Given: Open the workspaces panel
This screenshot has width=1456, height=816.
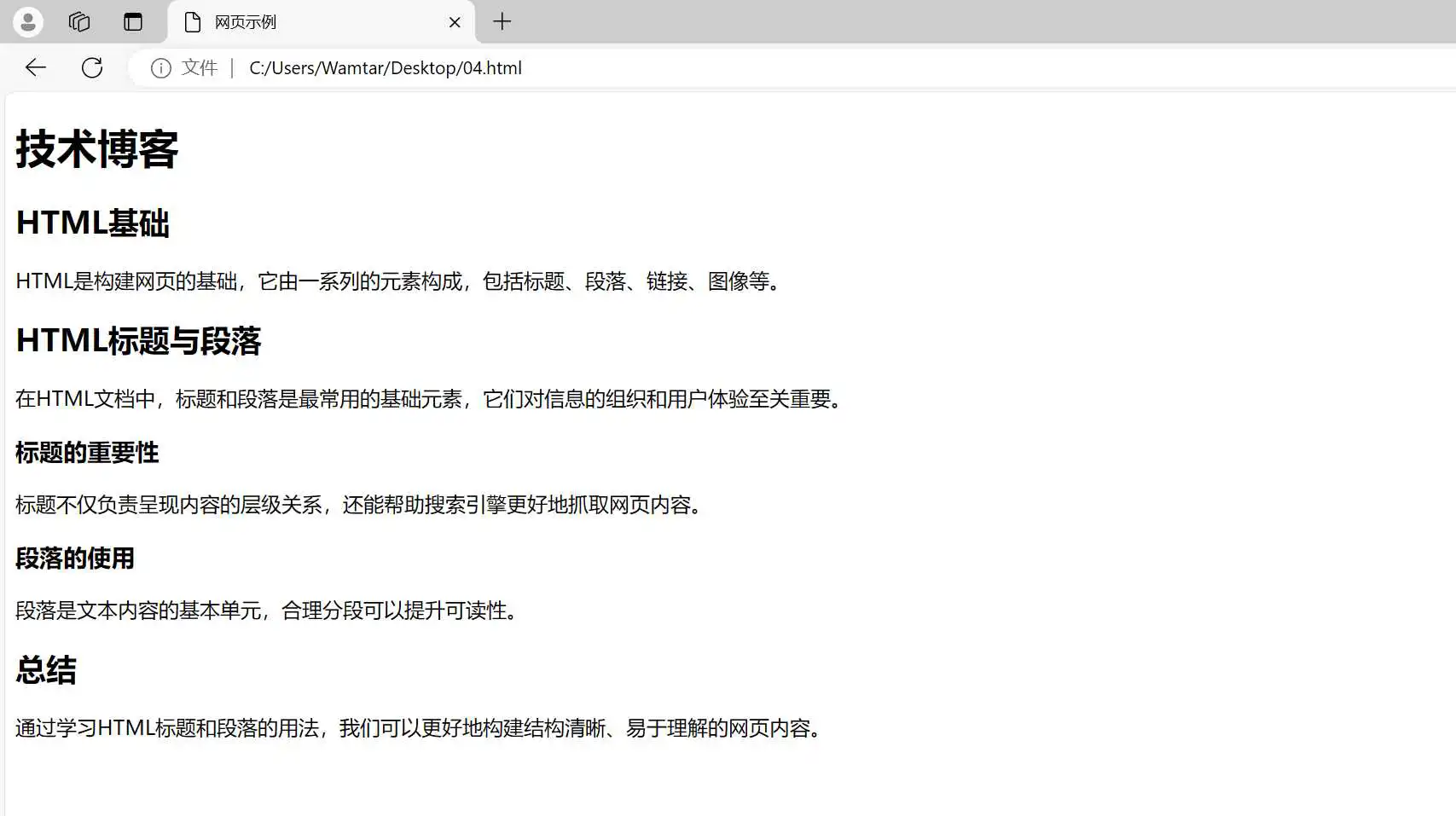Looking at the screenshot, I should coord(78,21).
